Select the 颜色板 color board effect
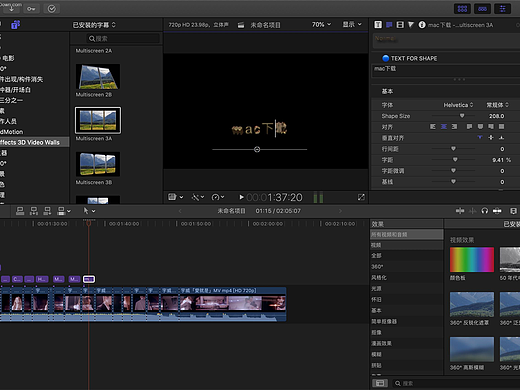The image size is (520, 390). (x=472, y=260)
